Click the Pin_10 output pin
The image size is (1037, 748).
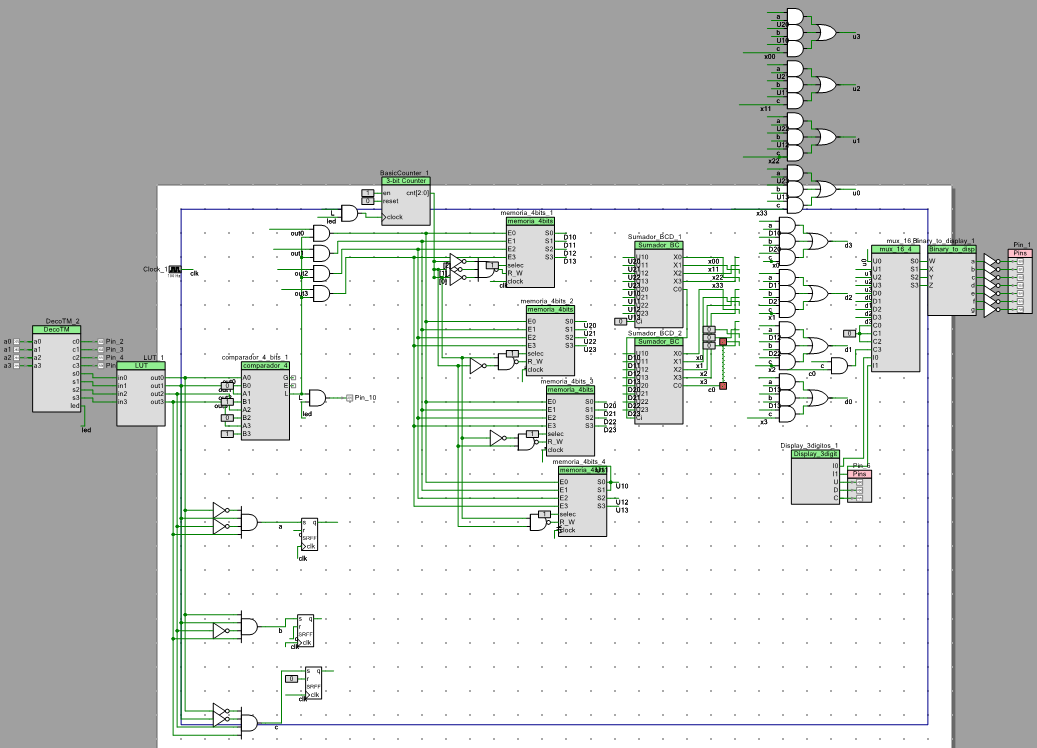[350, 398]
